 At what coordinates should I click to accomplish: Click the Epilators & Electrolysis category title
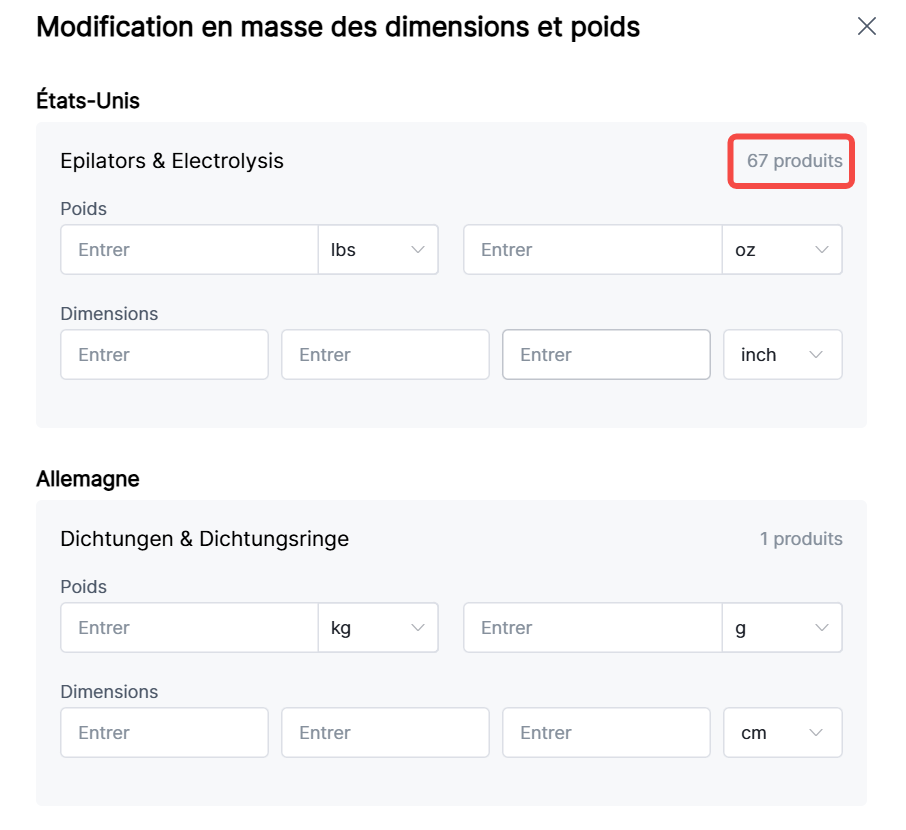tap(172, 161)
